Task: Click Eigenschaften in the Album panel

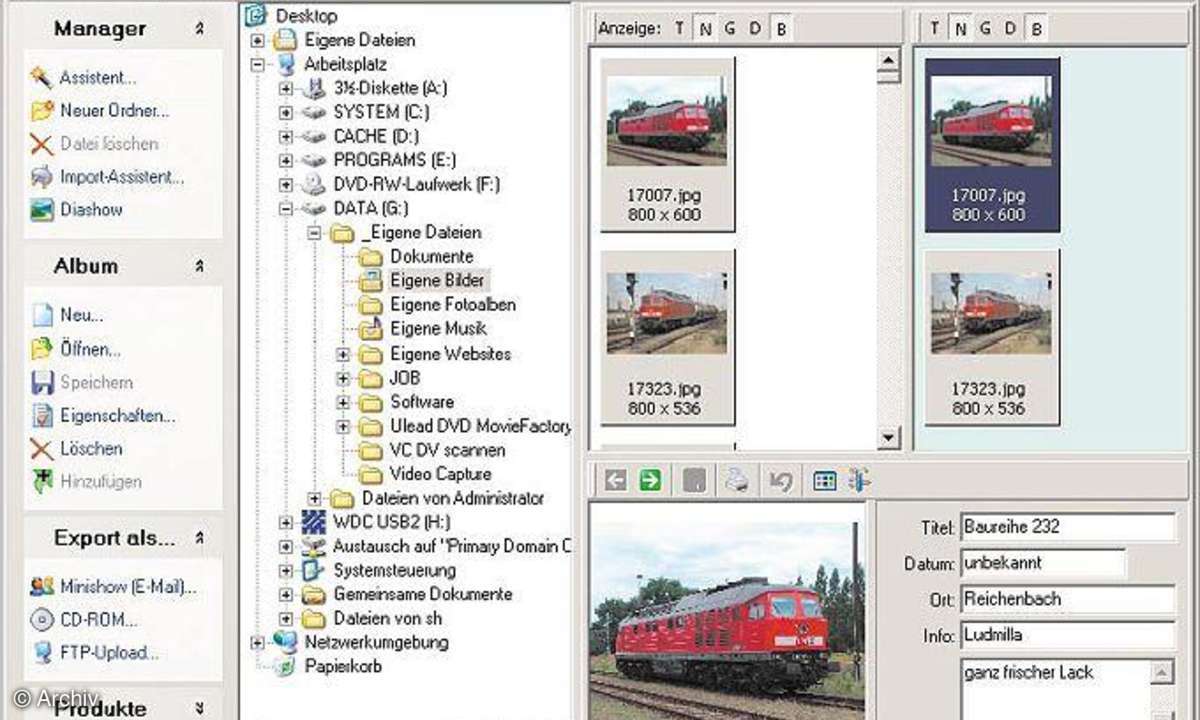Action: [117, 416]
